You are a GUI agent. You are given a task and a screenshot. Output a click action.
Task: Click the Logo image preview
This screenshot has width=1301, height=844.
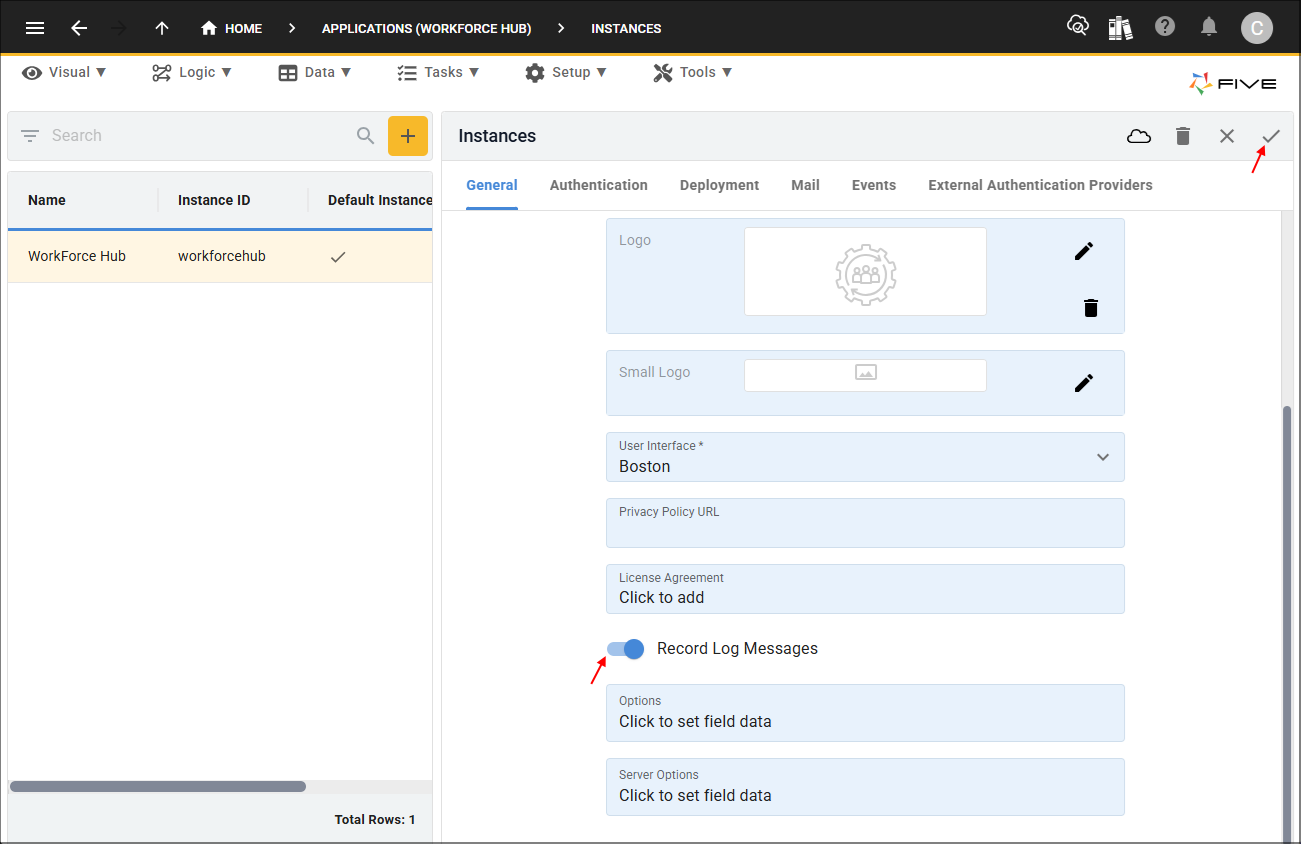coord(865,271)
